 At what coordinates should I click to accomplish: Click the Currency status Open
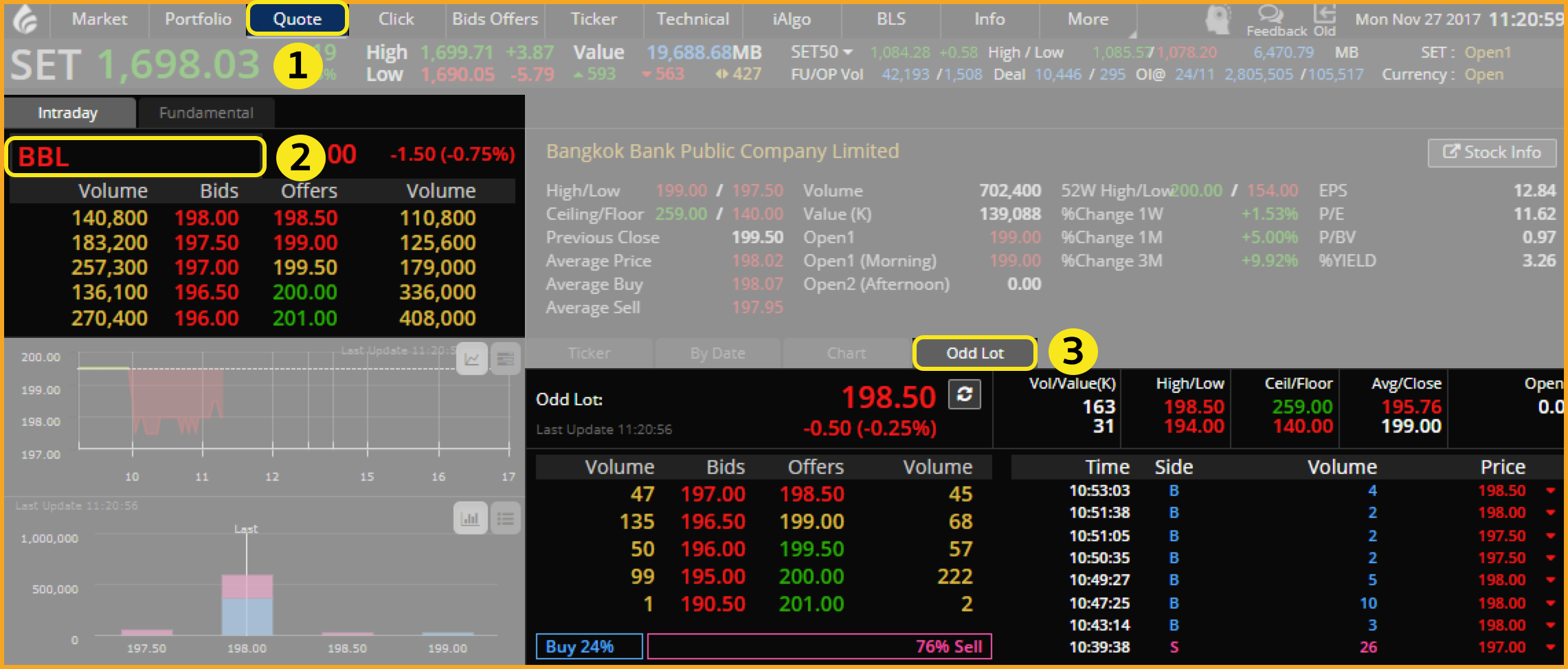tap(1484, 74)
